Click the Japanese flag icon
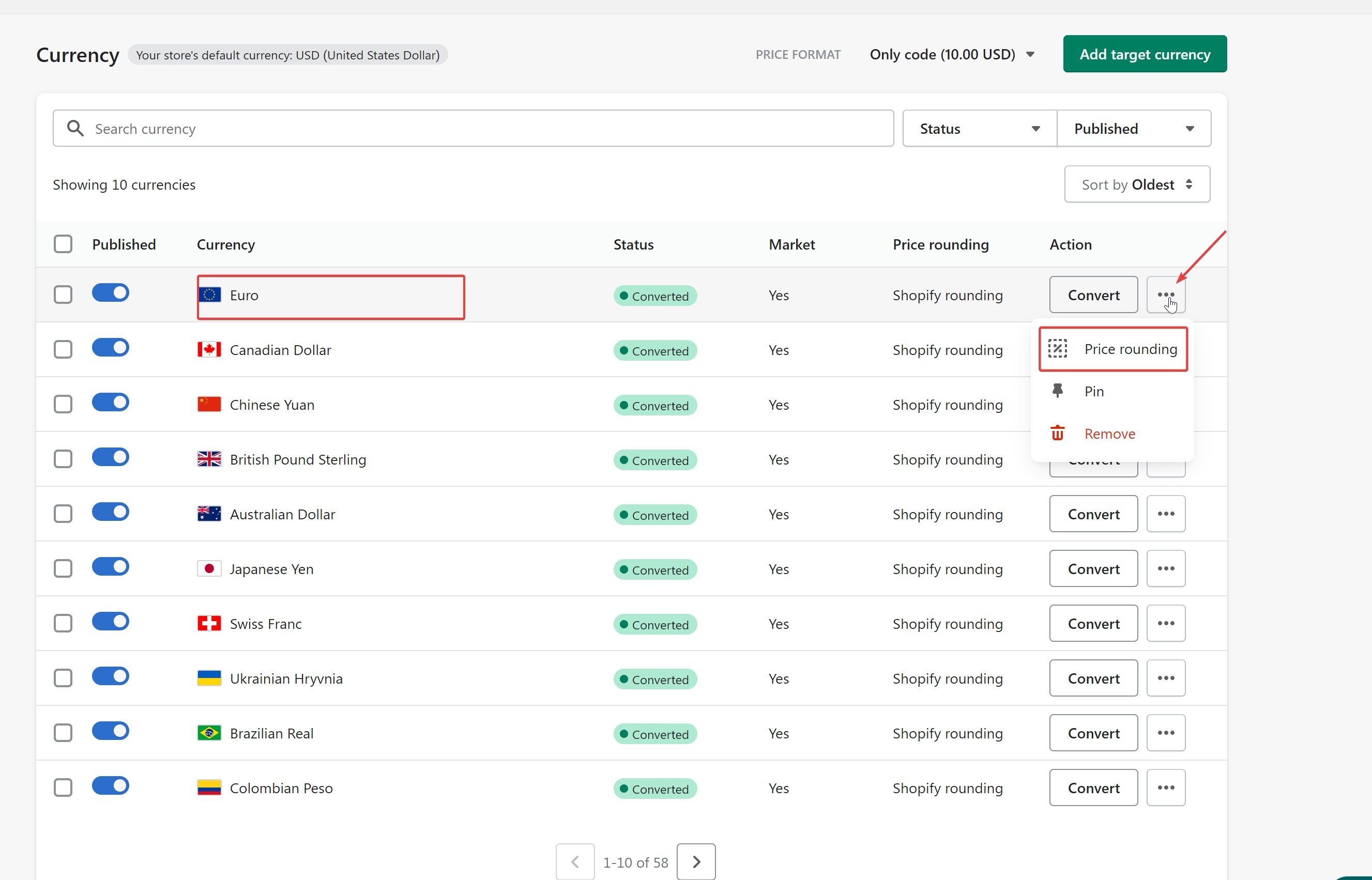This screenshot has width=1372, height=880. 209,569
